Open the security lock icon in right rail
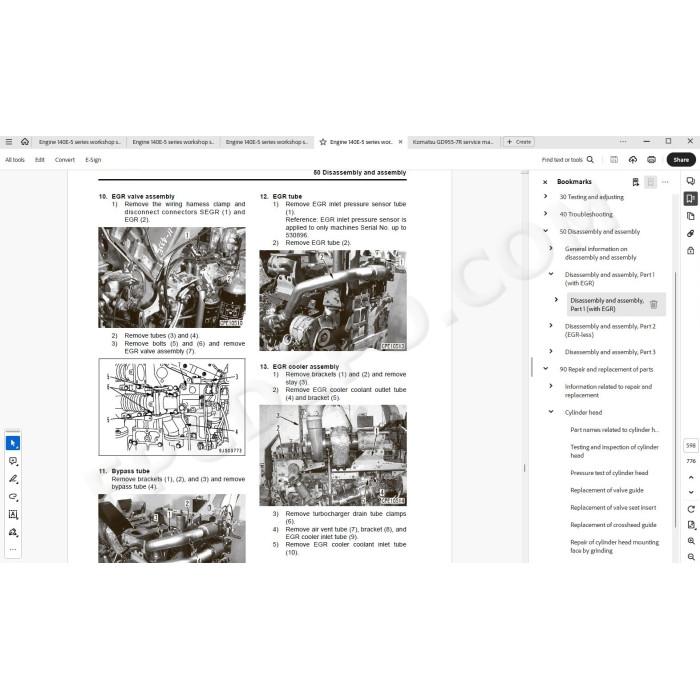The height and width of the screenshot is (700, 700). pyautogui.click(x=691, y=250)
